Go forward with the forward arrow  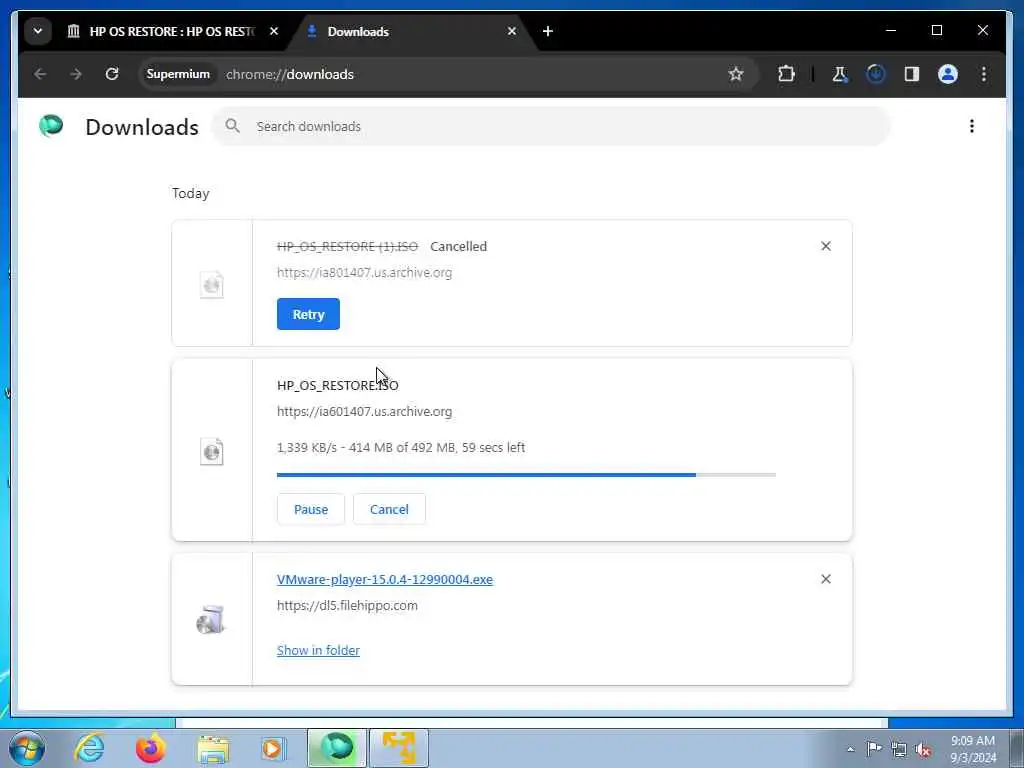click(x=76, y=74)
